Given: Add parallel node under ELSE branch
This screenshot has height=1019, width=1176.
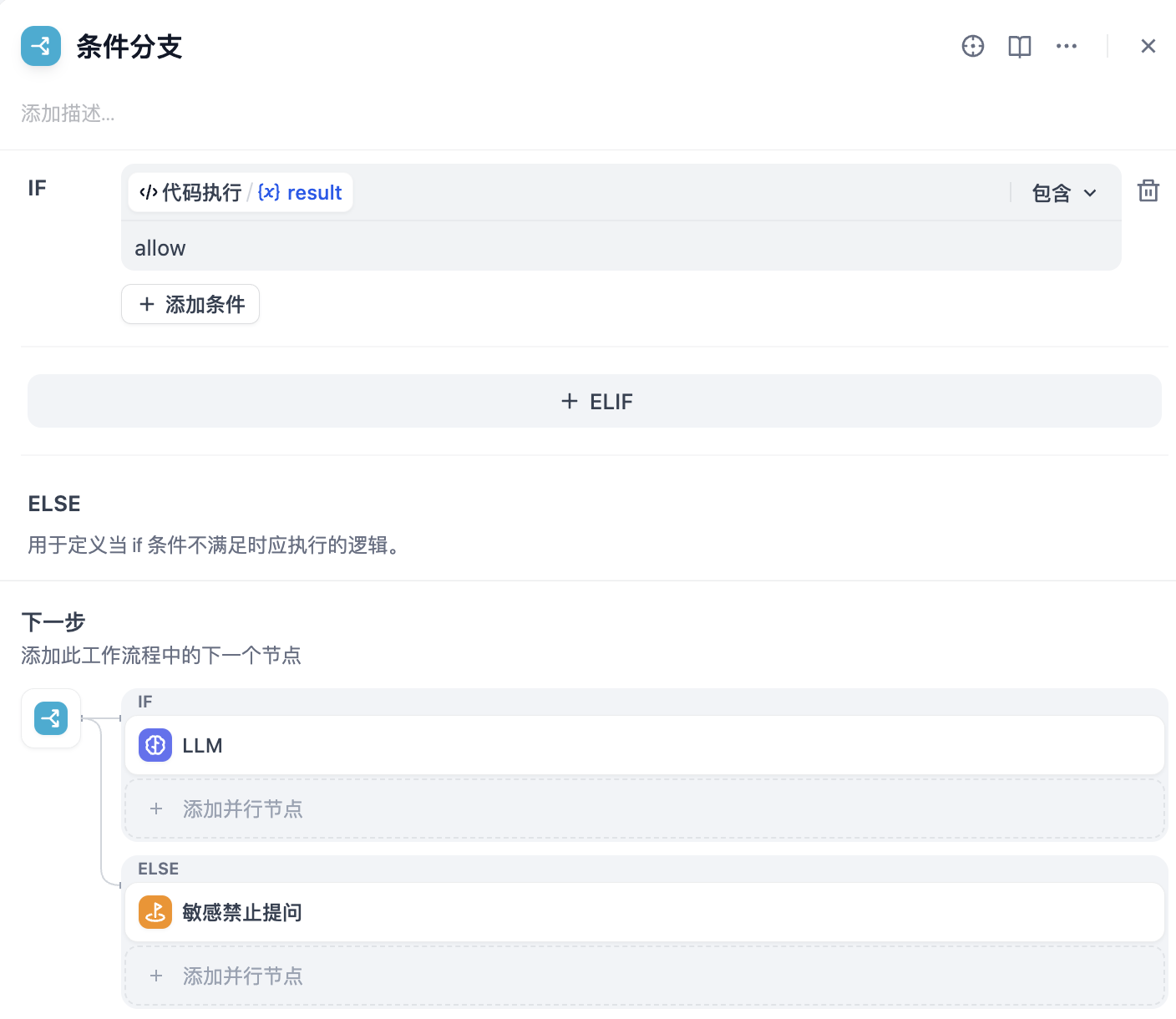Looking at the screenshot, I should pos(643,976).
